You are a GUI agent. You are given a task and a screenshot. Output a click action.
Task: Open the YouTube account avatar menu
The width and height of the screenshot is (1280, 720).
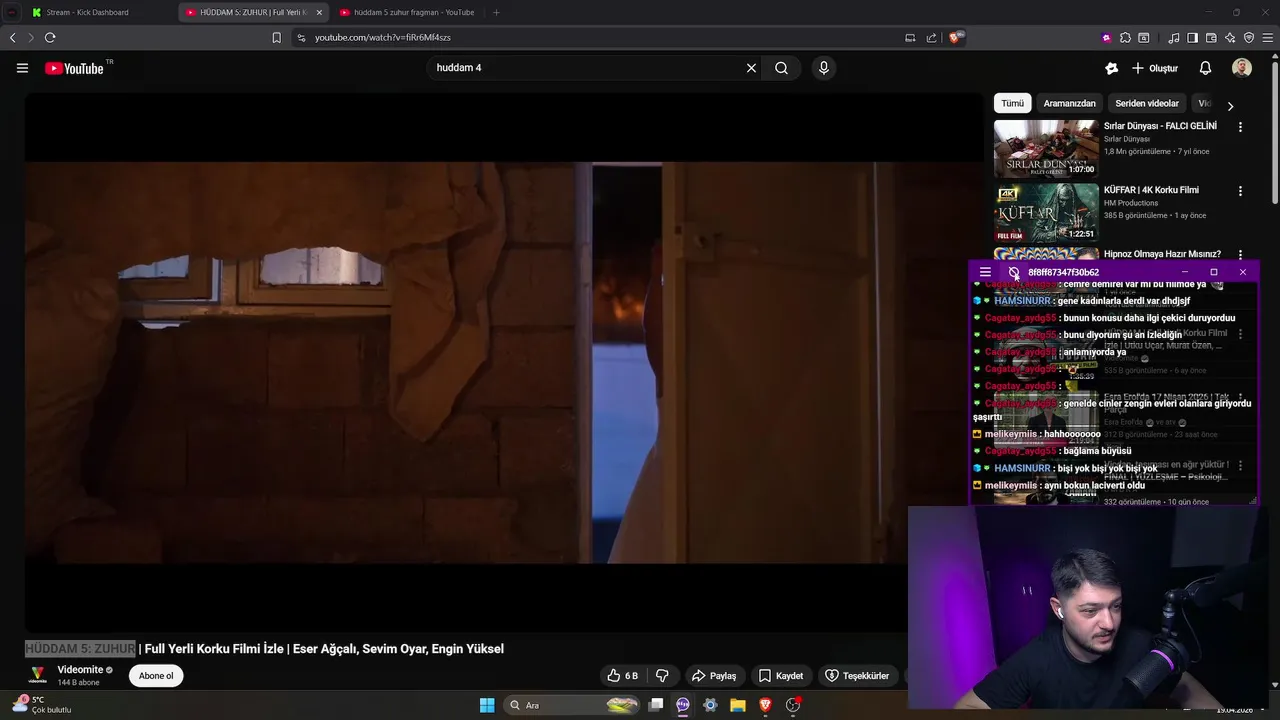pos(1242,68)
